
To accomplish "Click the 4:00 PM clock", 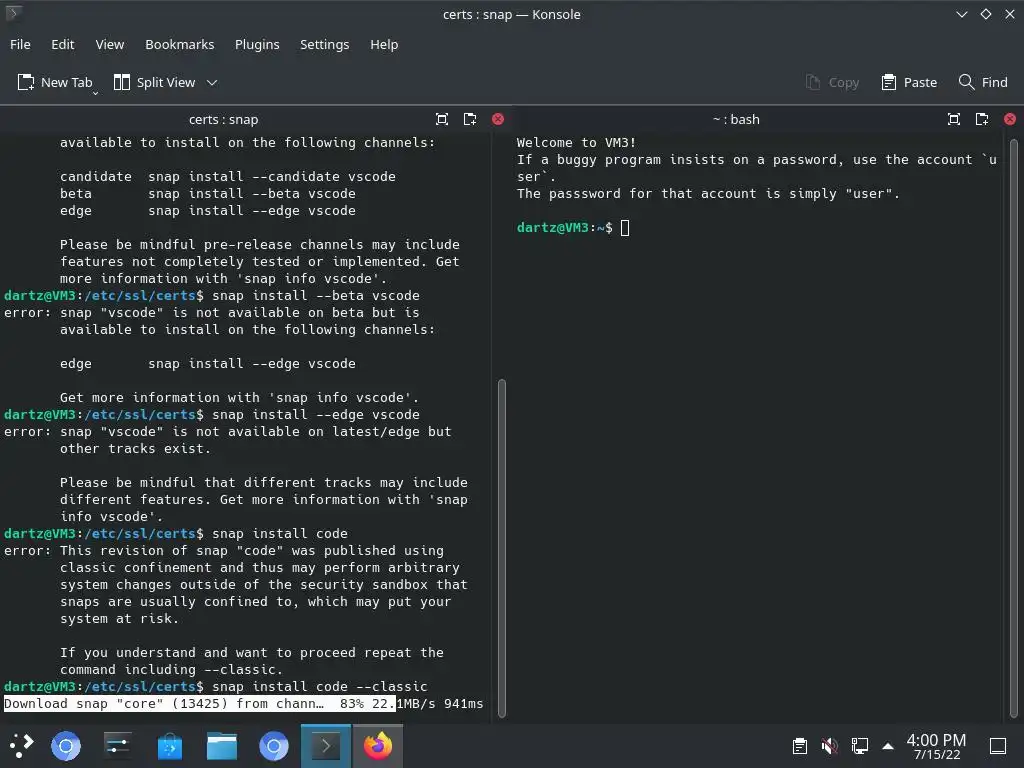I will [x=936, y=746].
